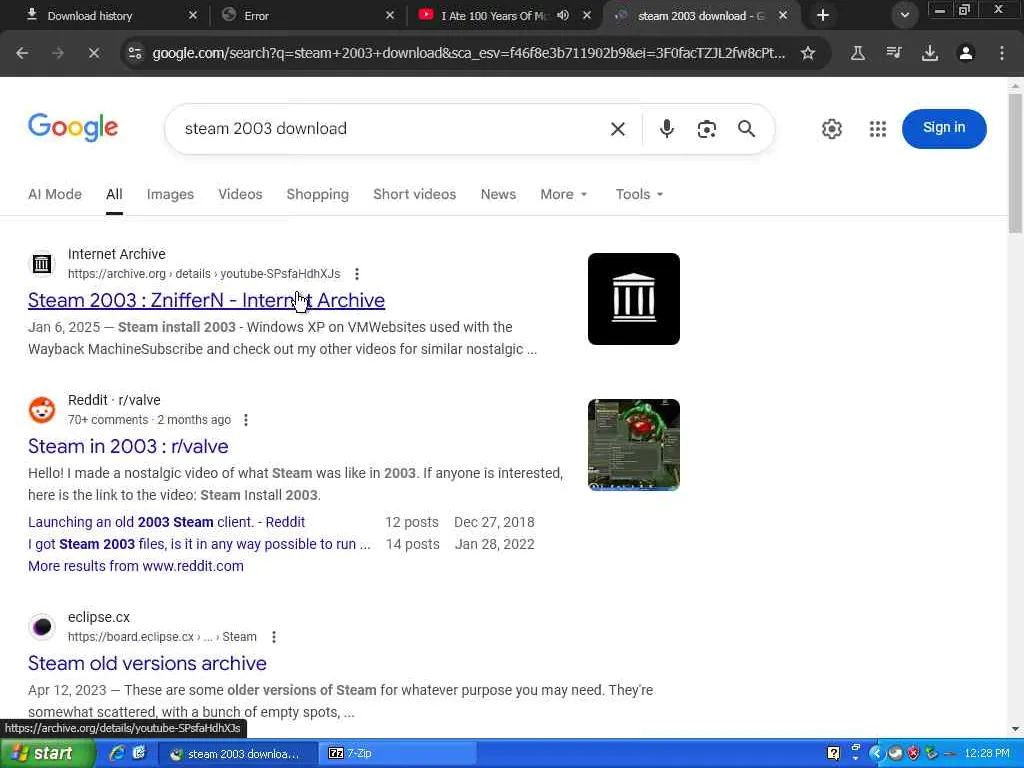Open the Windows Start menu

coord(46,753)
